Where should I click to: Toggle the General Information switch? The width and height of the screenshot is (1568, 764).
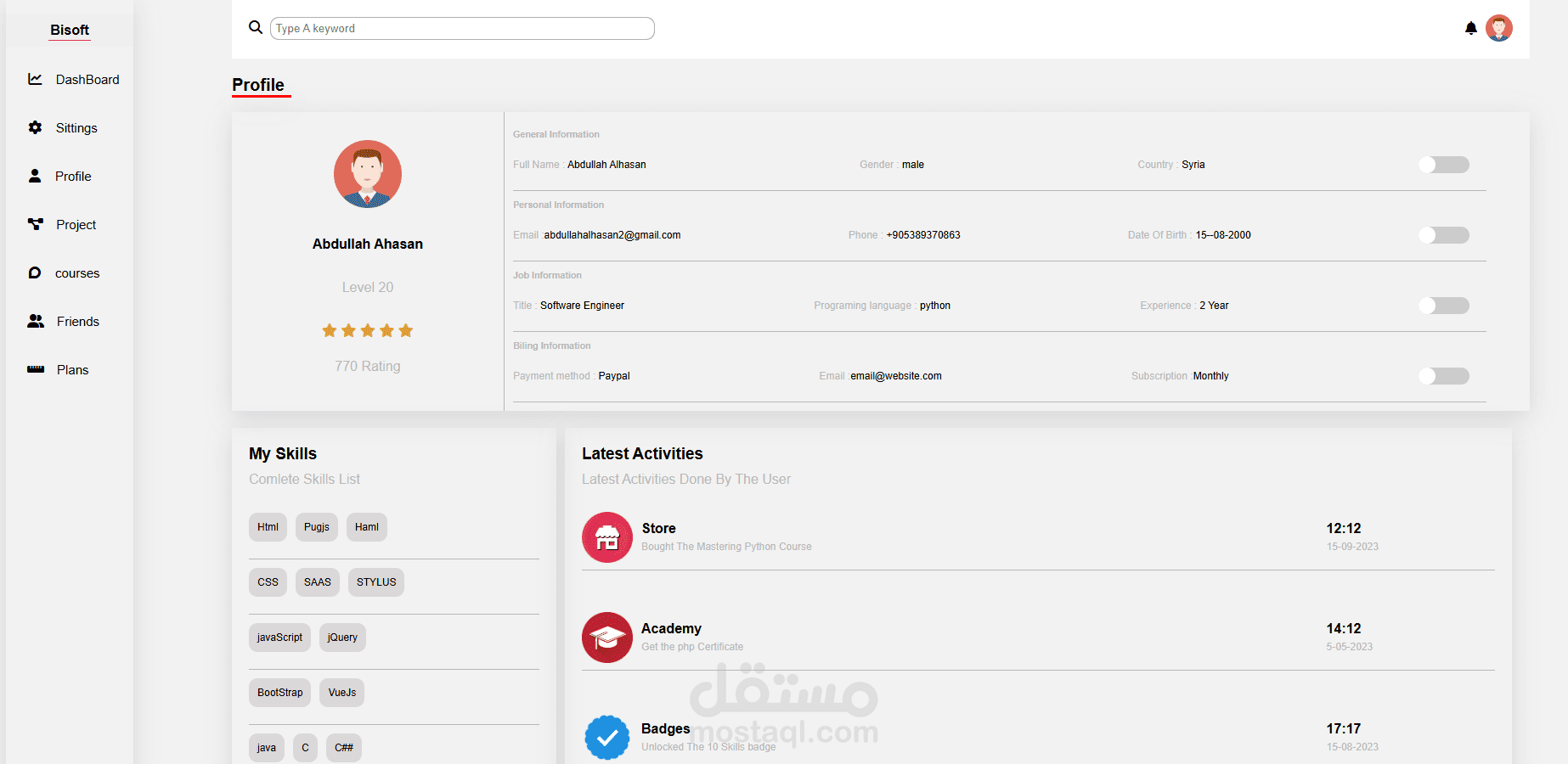1444,165
